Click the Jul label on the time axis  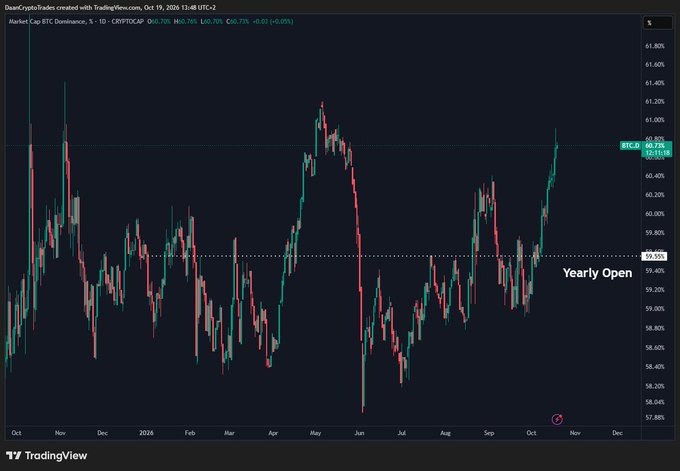click(402, 433)
